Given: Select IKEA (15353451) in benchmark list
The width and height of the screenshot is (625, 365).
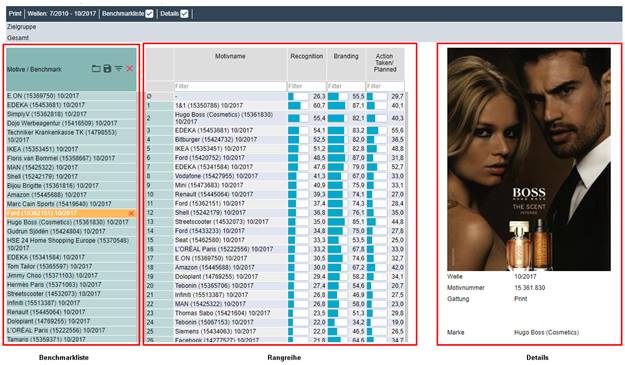Looking at the screenshot, I should coord(71,149).
